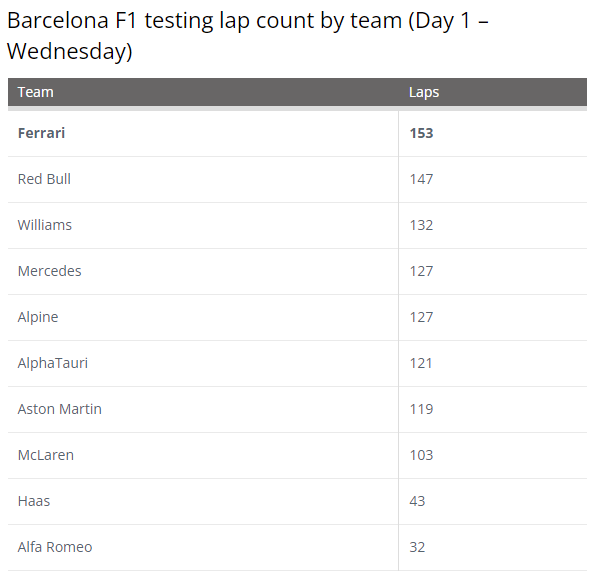Select the 103 laps value for McLaren

pyautogui.click(x=421, y=455)
